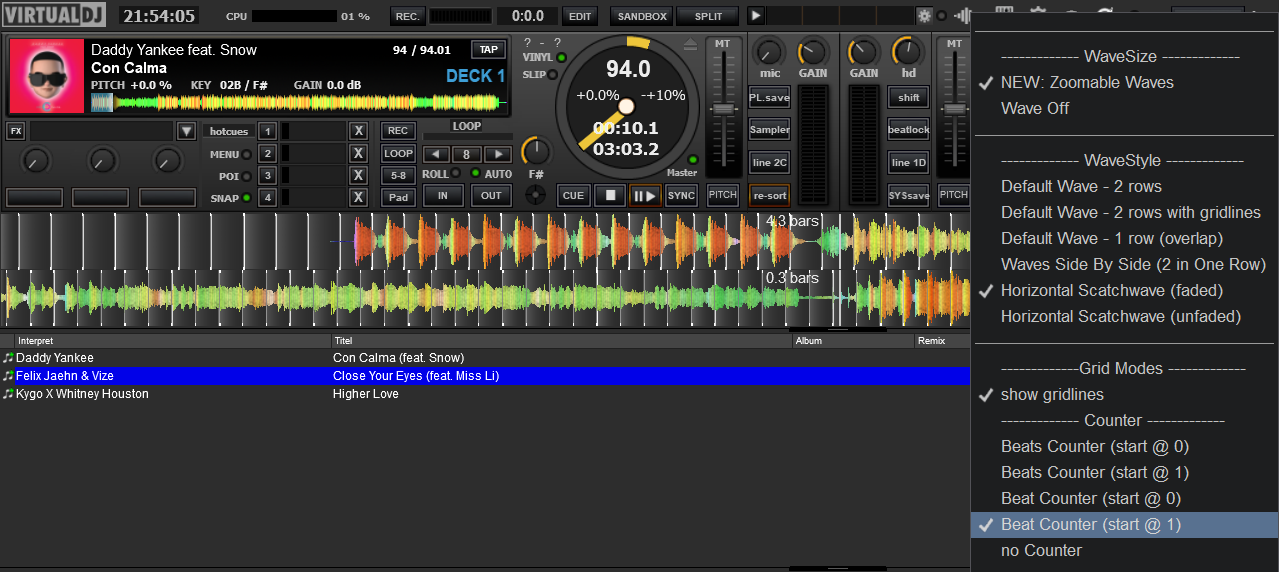Click the Stop playback square button
Screen dimensions: 1279x572
[609, 196]
